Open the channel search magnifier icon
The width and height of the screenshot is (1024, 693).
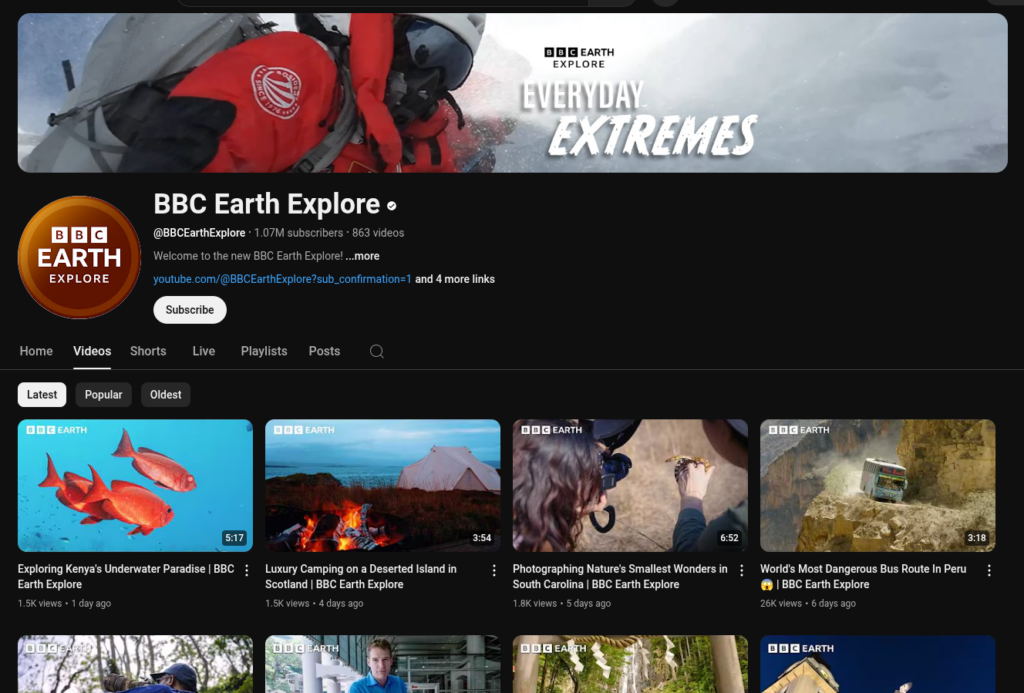click(377, 351)
